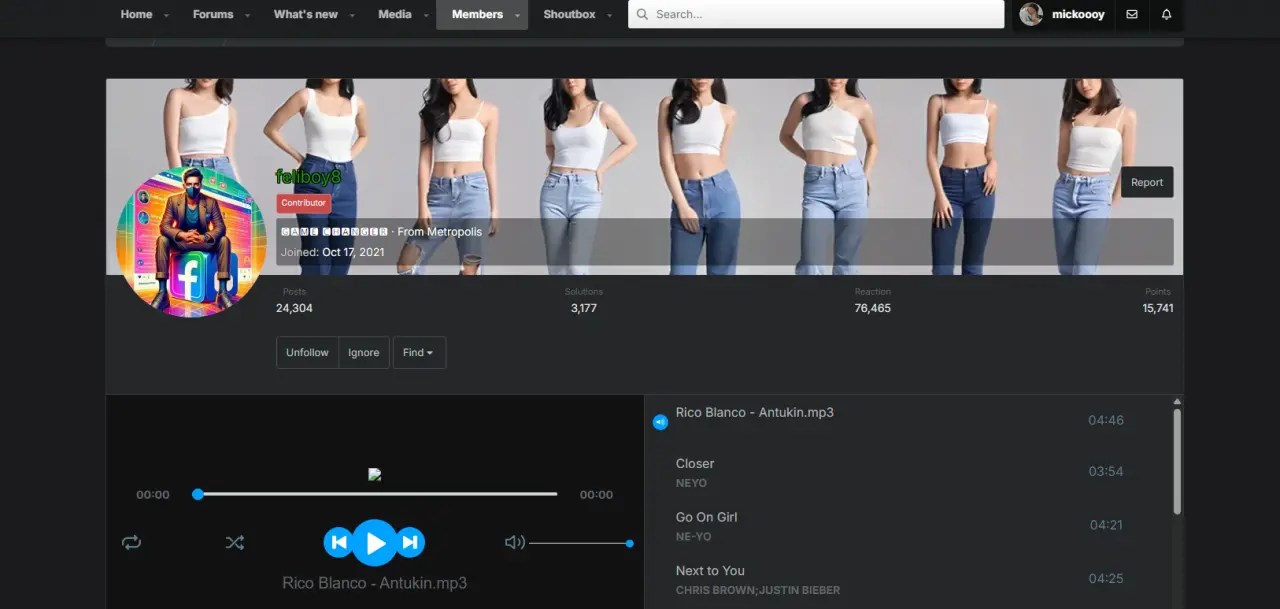The height and width of the screenshot is (609, 1280).
Task: Click the Joined Oct 17, 2021 date
Action: pyautogui.click(x=353, y=252)
